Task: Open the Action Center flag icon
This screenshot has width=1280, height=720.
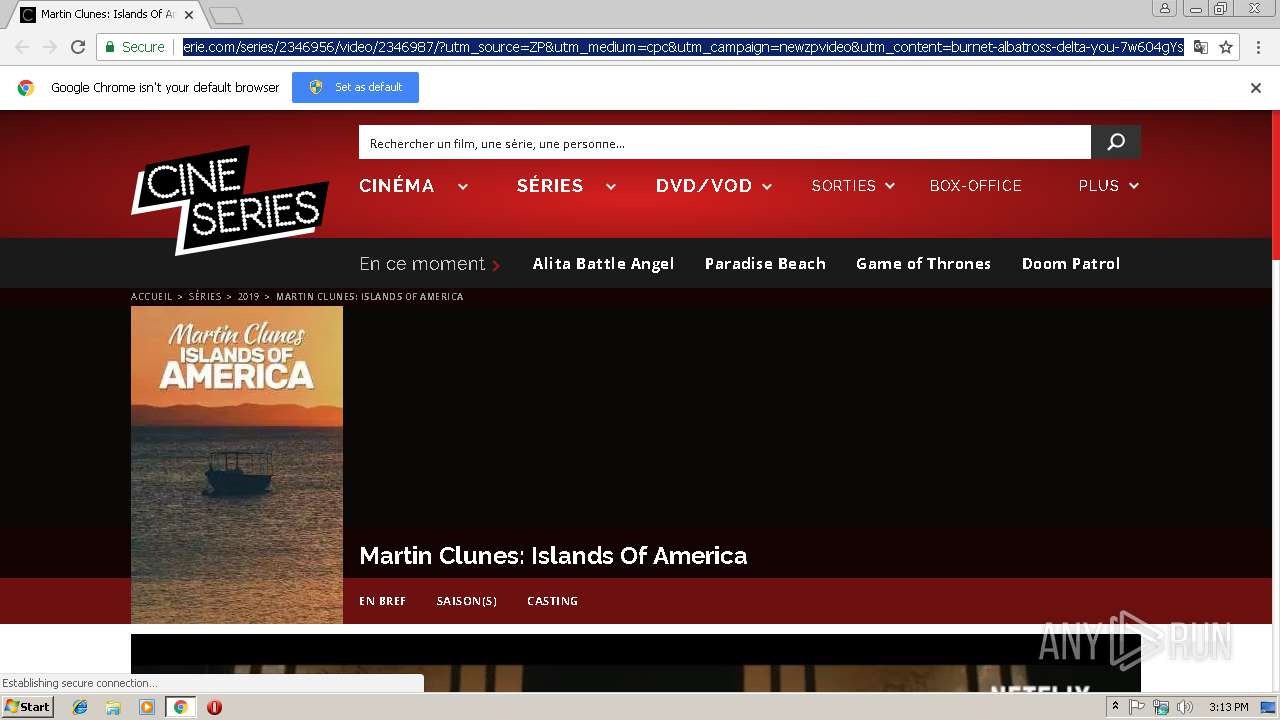Action: (x=1137, y=707)
